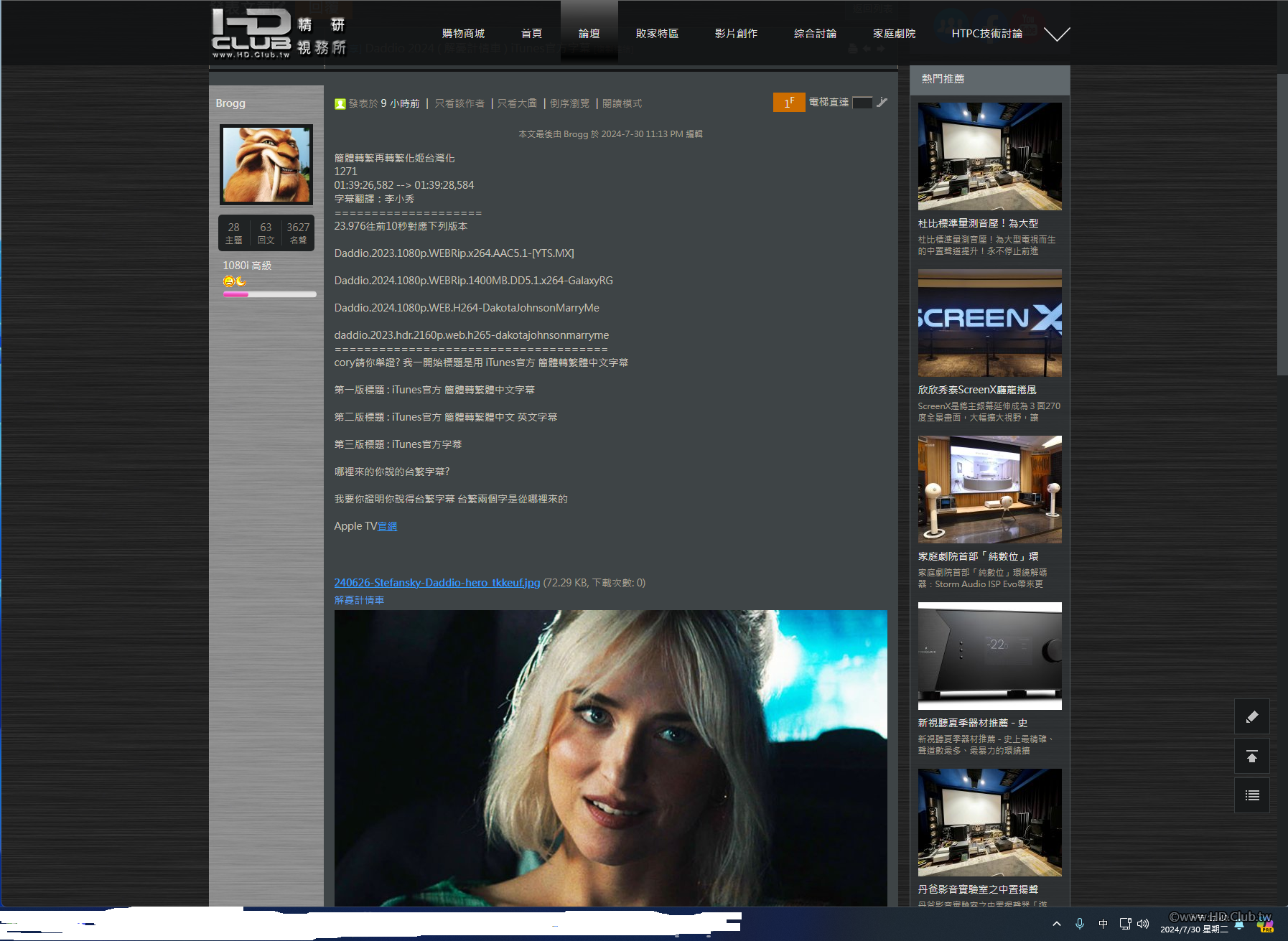Open network settings from the tray icon
The width and height of the screenshot is (1288, 941).
1125,924
